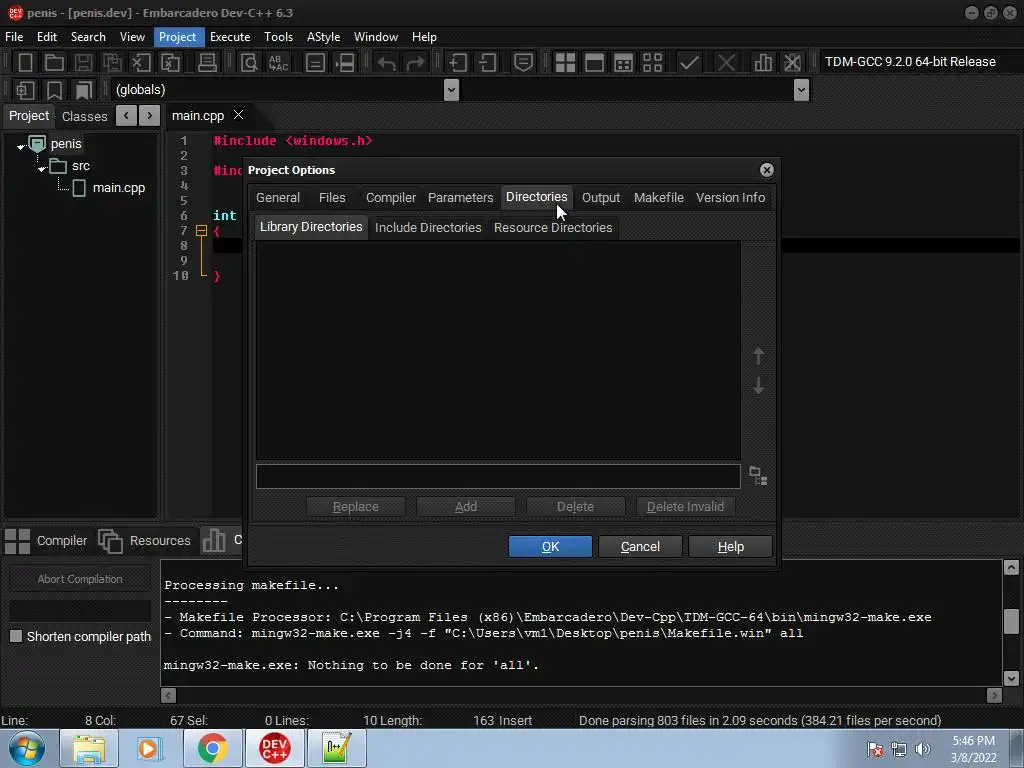This screenshot has width=1024, height=768.
Task: Click the Run window icon
Action: point(594,63)
